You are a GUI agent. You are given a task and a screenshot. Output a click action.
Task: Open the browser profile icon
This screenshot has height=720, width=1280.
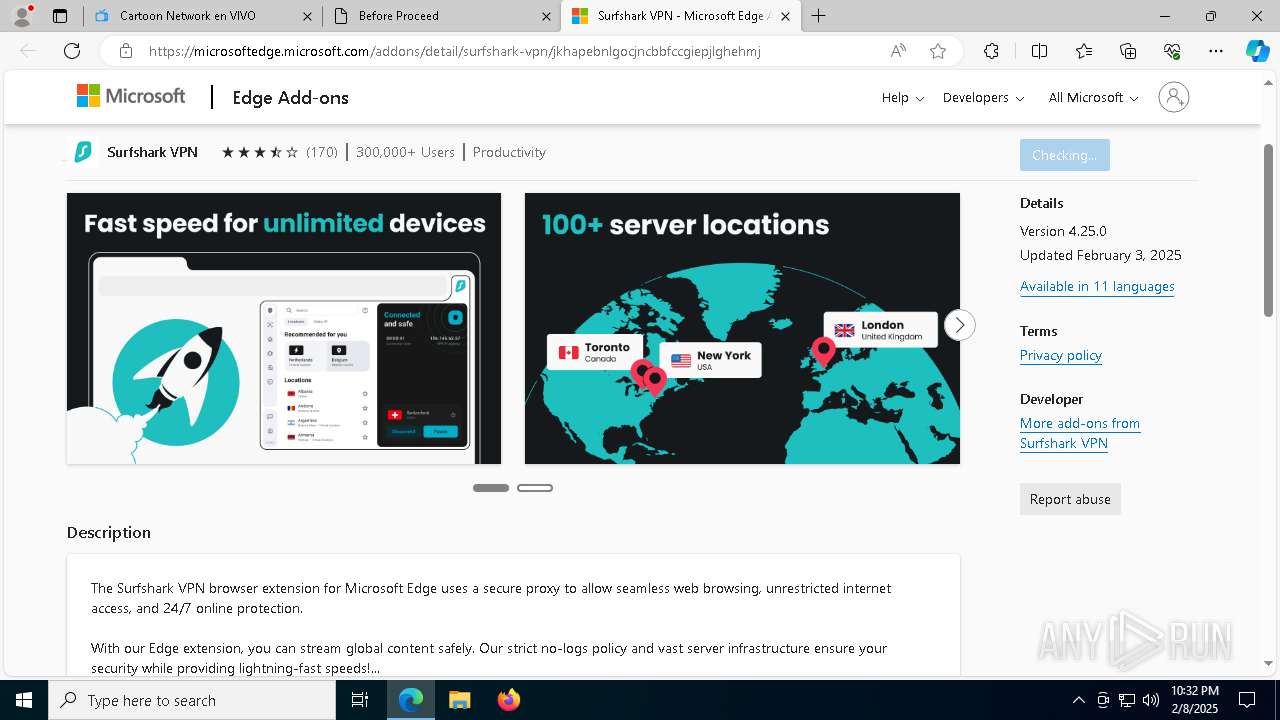(x=22, y=16)
